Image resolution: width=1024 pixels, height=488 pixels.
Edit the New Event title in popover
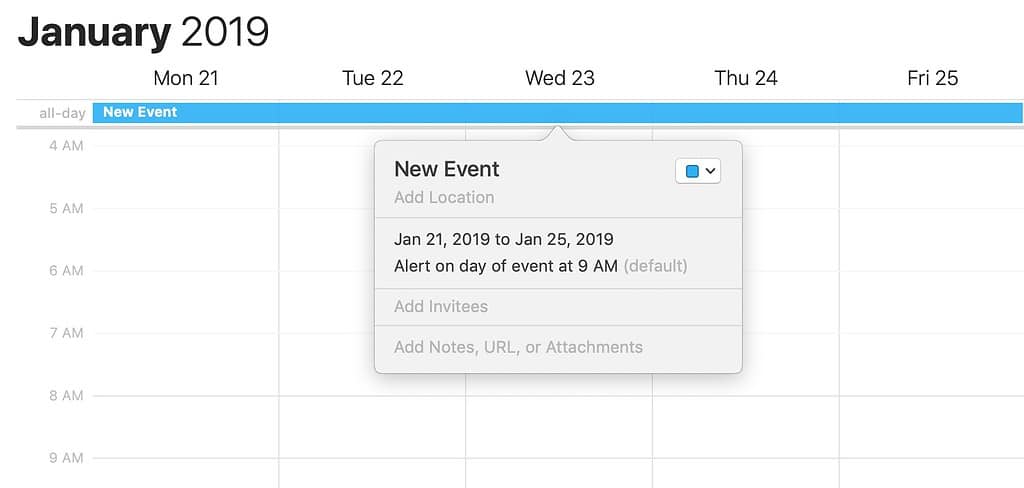click(x=447, y=169)
